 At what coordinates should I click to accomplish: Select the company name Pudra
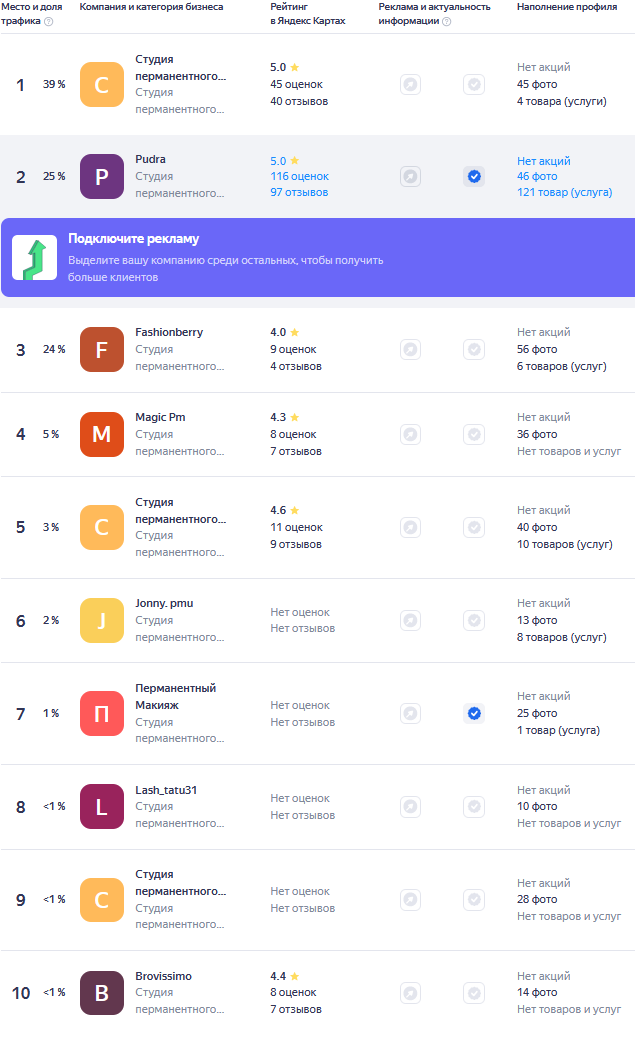(x=151, y=159)
